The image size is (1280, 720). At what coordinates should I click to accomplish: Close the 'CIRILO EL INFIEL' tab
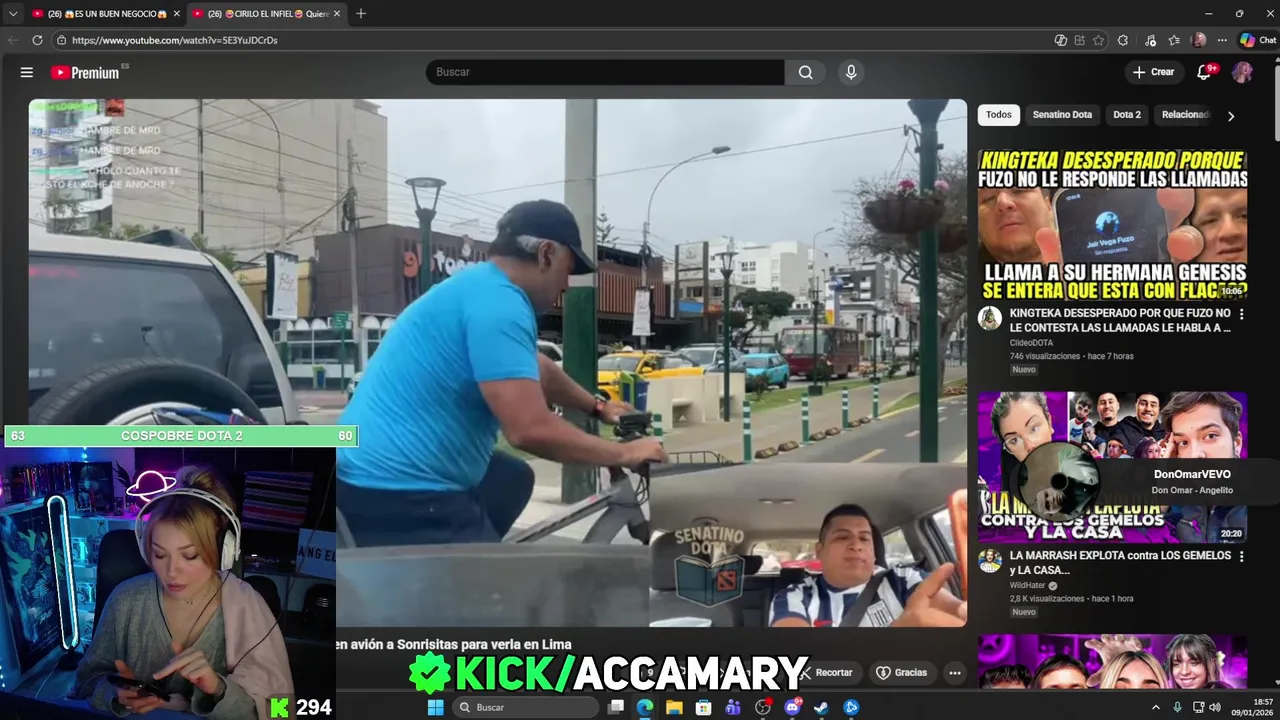[337, 14]
